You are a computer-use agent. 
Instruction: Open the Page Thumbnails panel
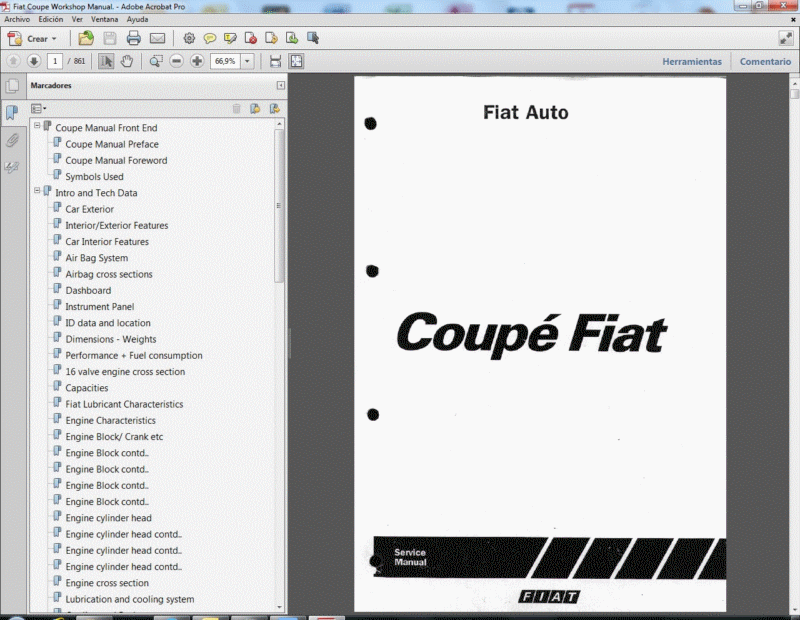click(x=12, y=86)
